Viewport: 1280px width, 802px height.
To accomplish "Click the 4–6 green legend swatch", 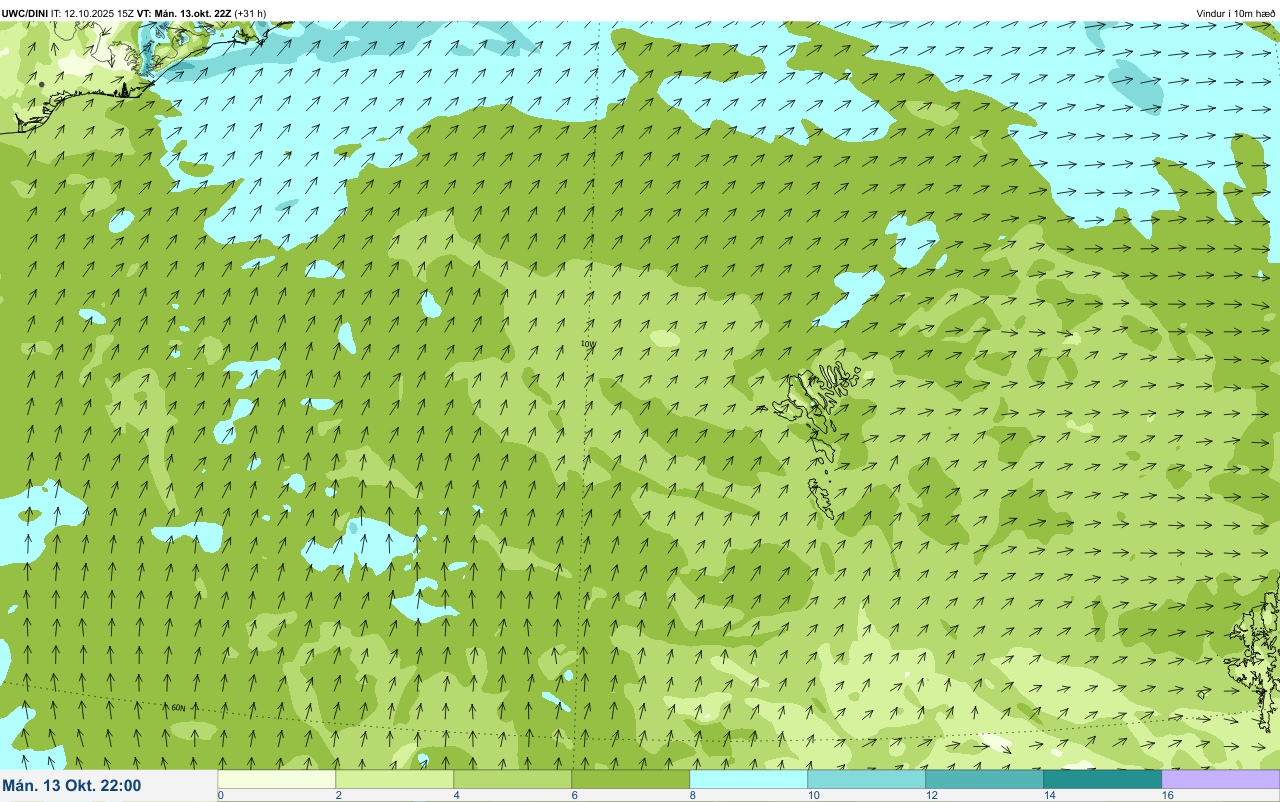I will pos(513,779).
